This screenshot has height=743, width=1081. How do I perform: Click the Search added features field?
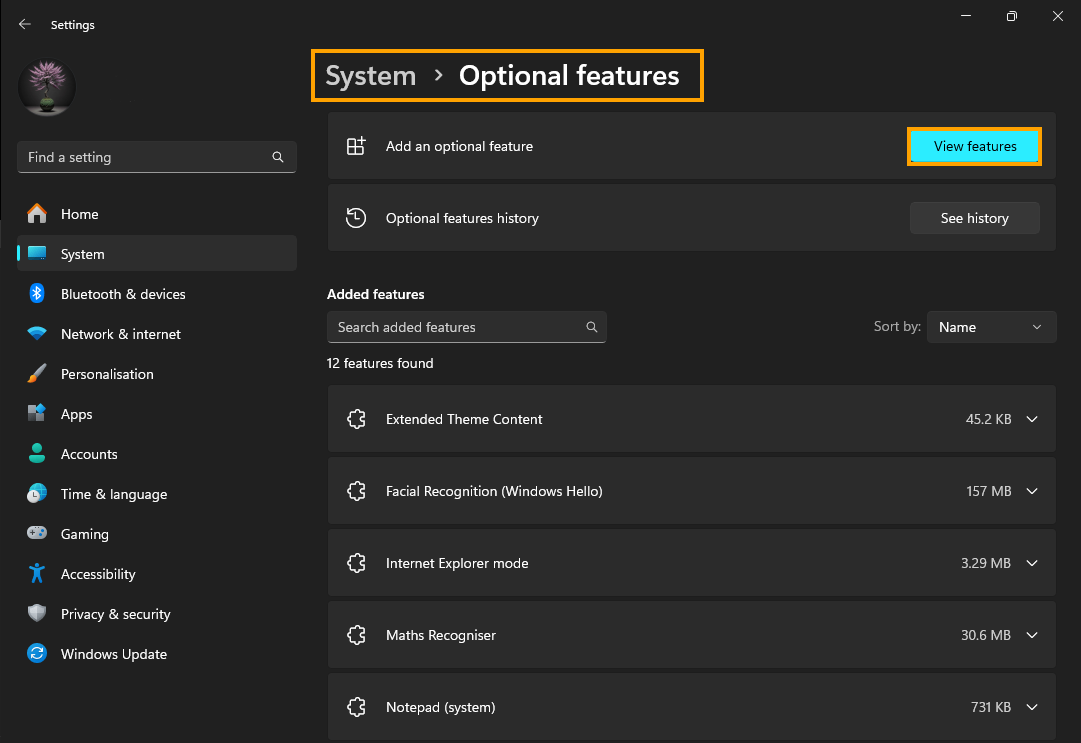coord(467,327)
